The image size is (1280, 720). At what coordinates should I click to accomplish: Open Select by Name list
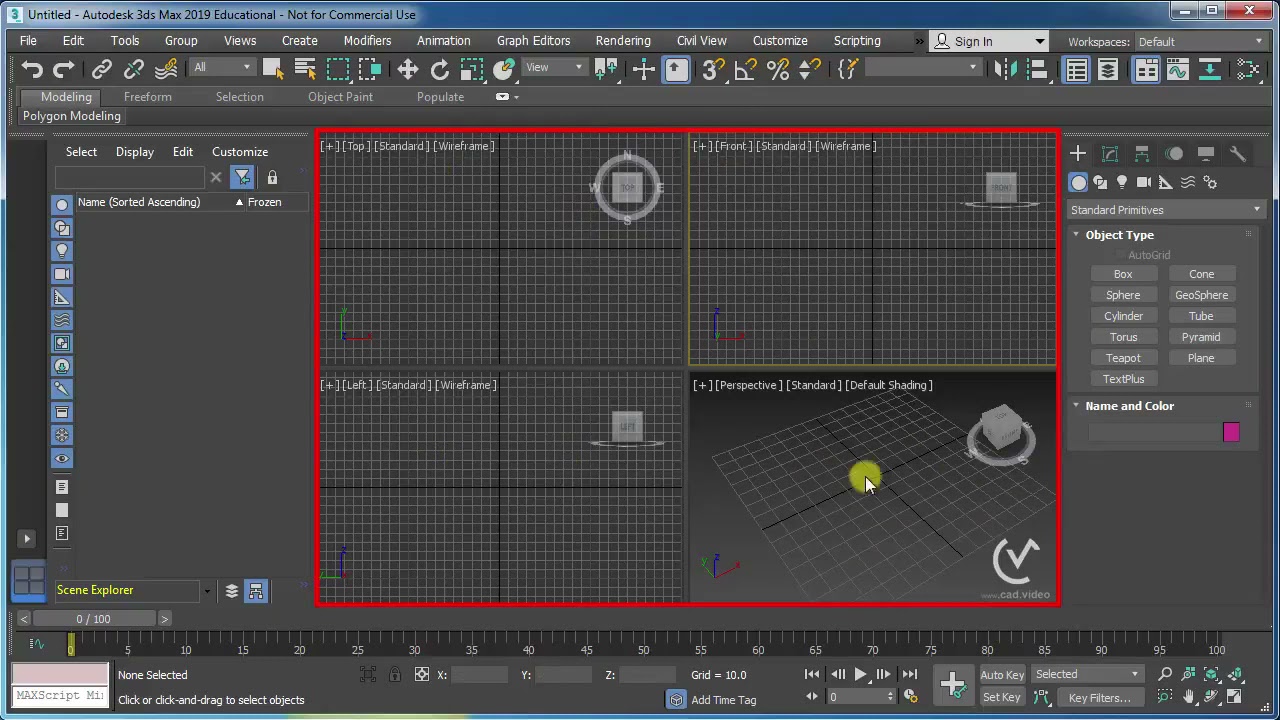305,69
